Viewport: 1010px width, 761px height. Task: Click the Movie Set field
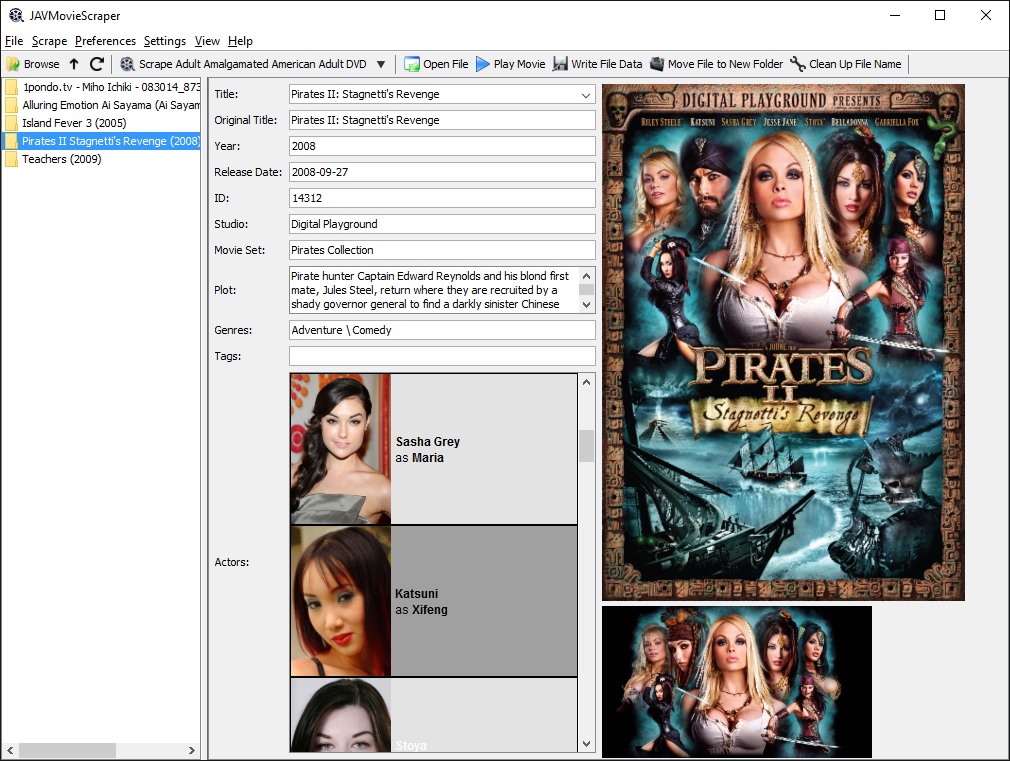point(442,250)
